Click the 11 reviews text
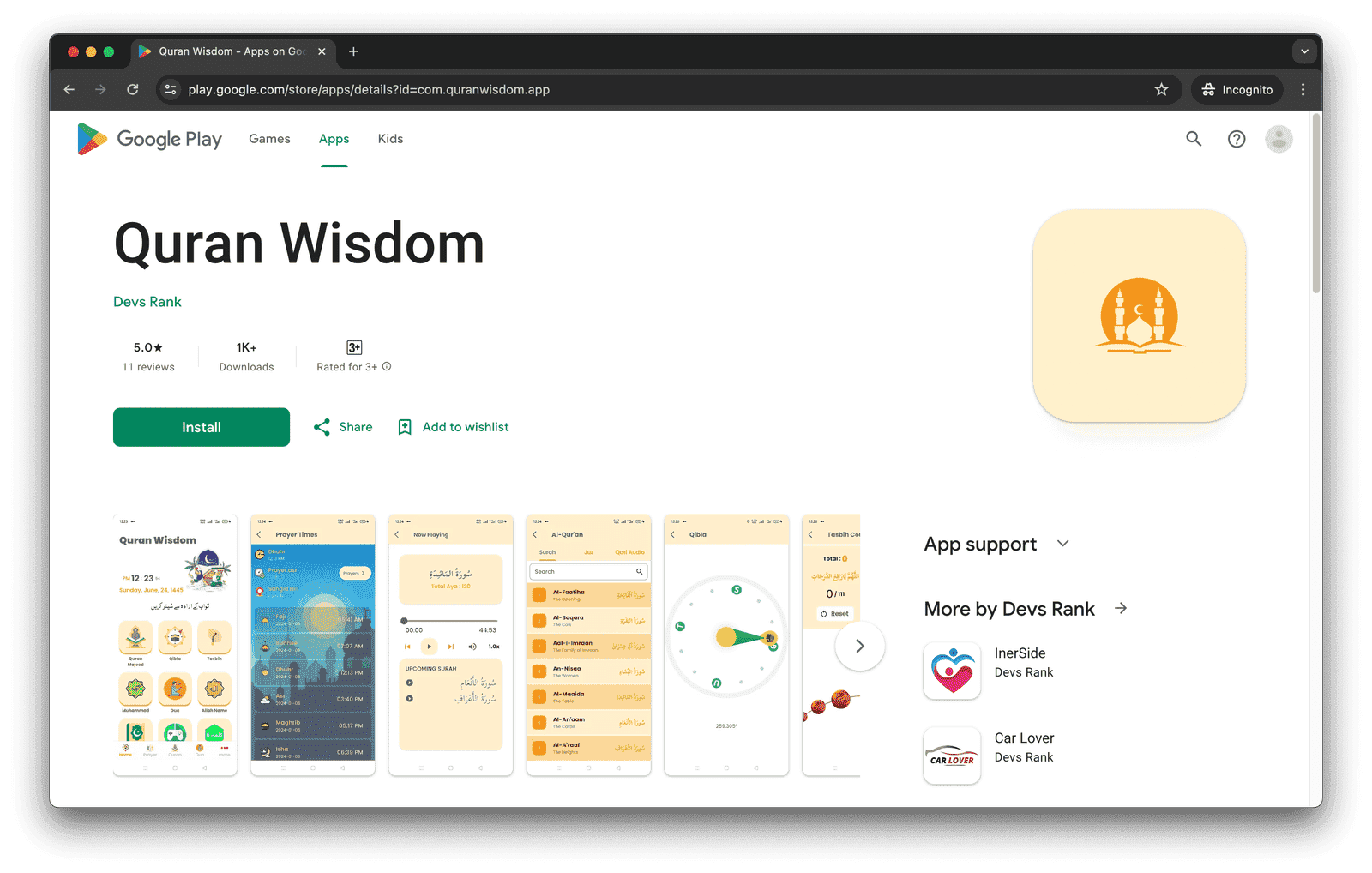The width and height of the screenshot is (1372, 873). click(148, 367)
